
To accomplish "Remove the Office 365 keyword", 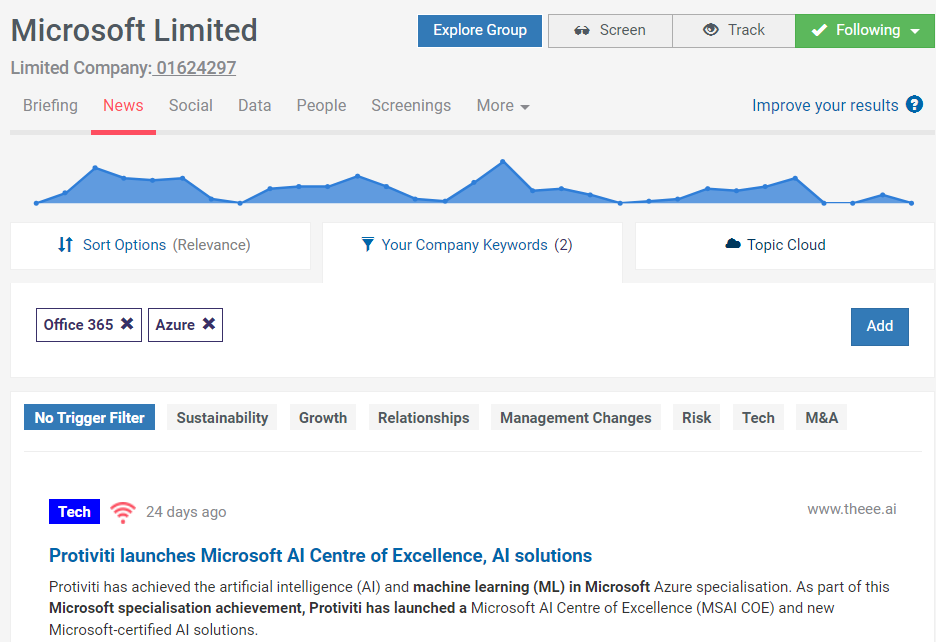I will coord(127,324).
